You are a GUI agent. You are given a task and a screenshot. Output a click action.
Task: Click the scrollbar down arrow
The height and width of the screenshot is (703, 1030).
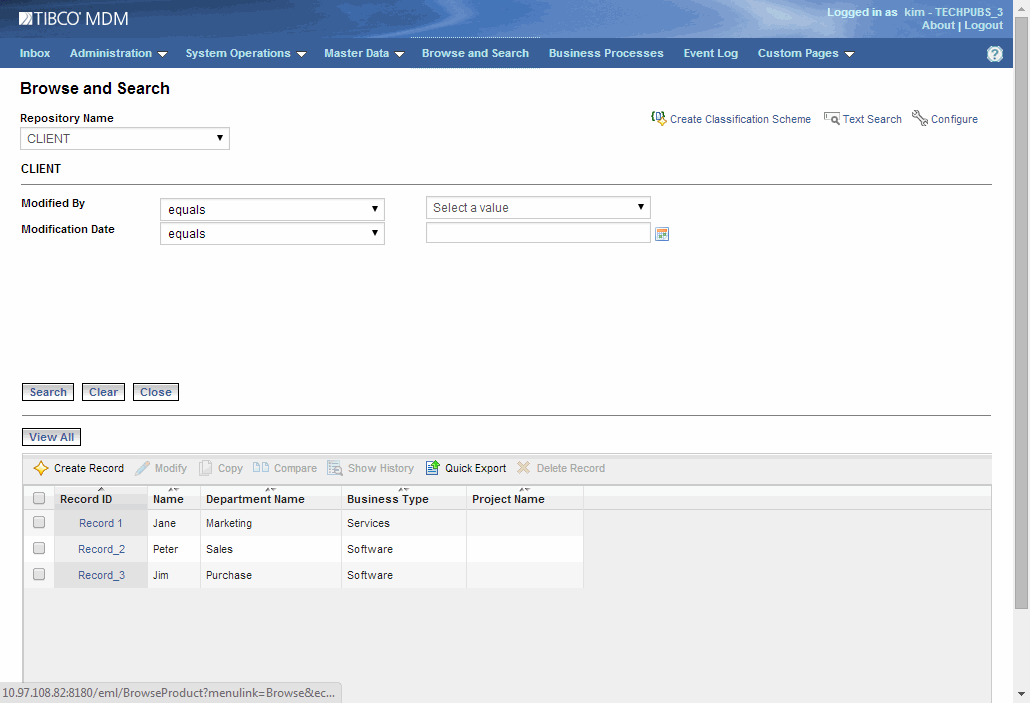tap(1021, 694)
